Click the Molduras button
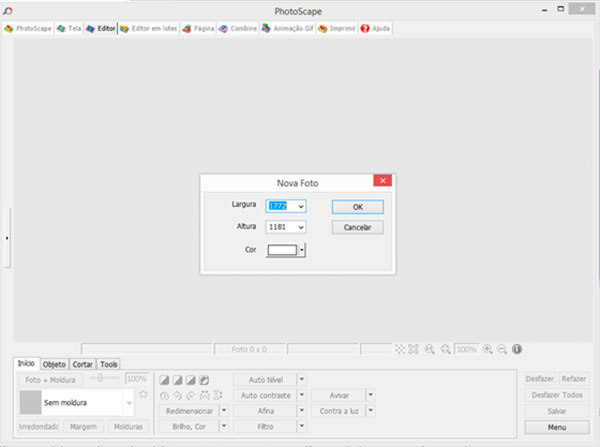The height and width of the screenshot is (447, 600). (x=128, y=426)
